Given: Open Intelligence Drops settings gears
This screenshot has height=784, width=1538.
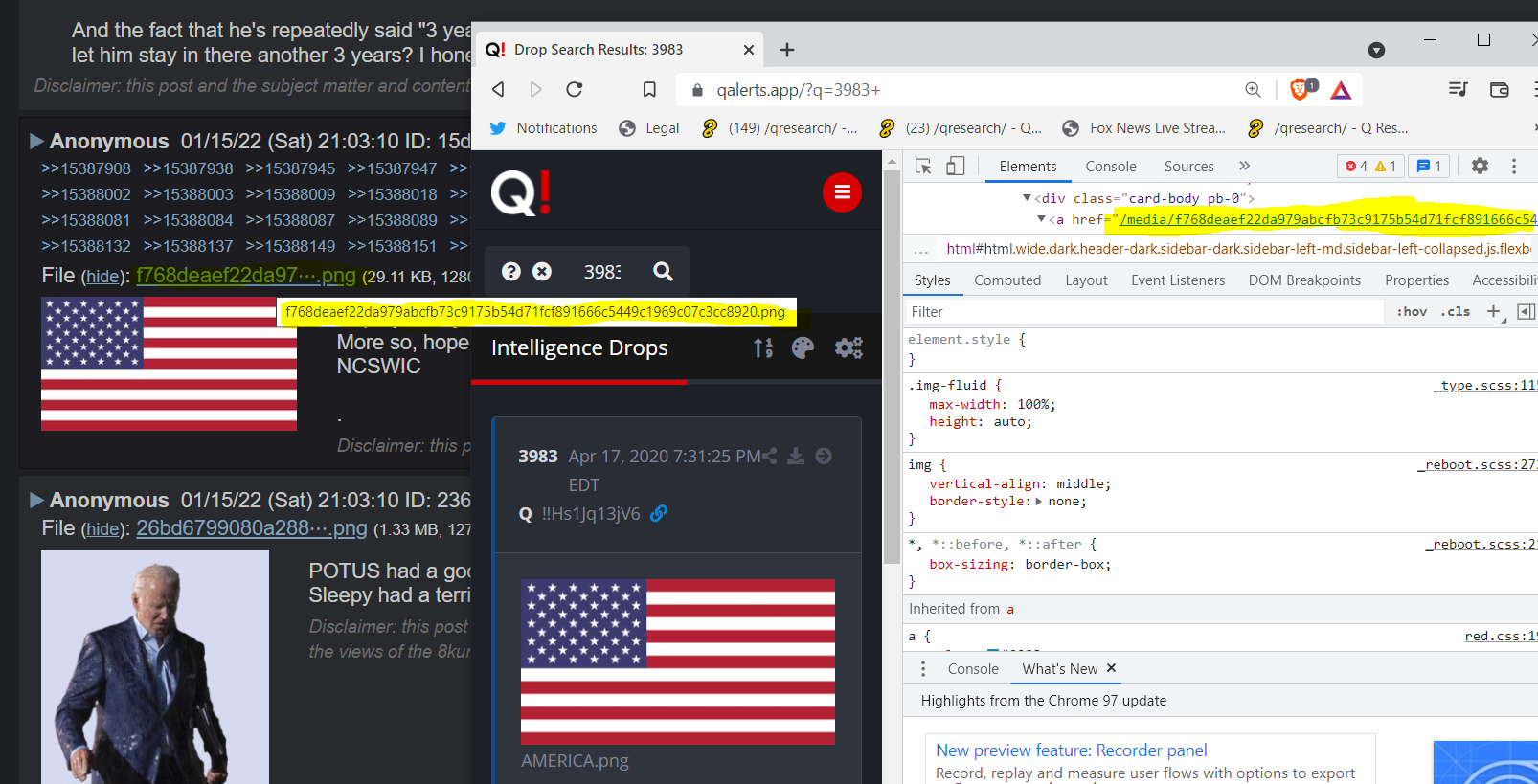Looking at the screenshot, I should [848, 347].
